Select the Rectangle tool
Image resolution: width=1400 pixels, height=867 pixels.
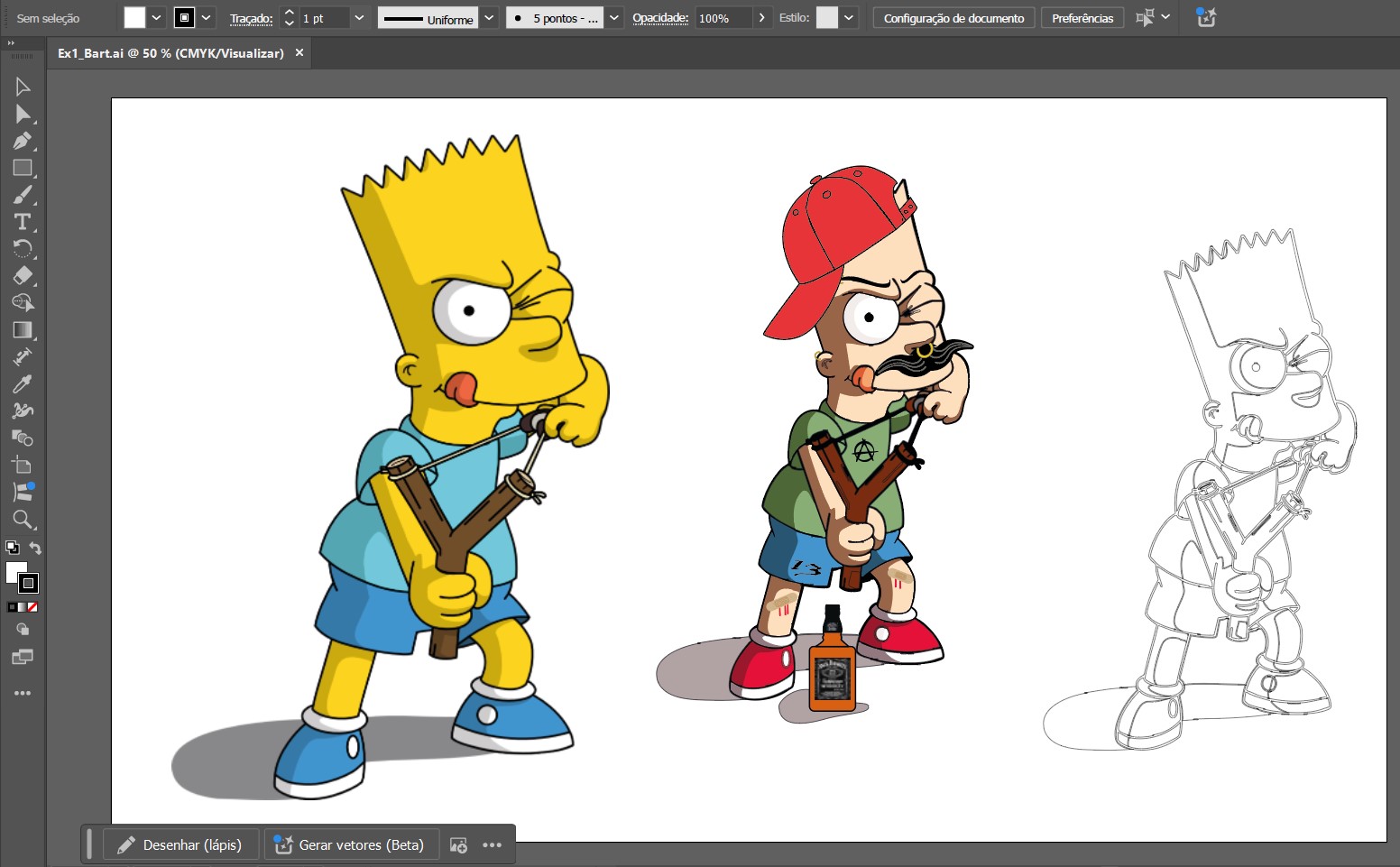click(x=23, y=168)
